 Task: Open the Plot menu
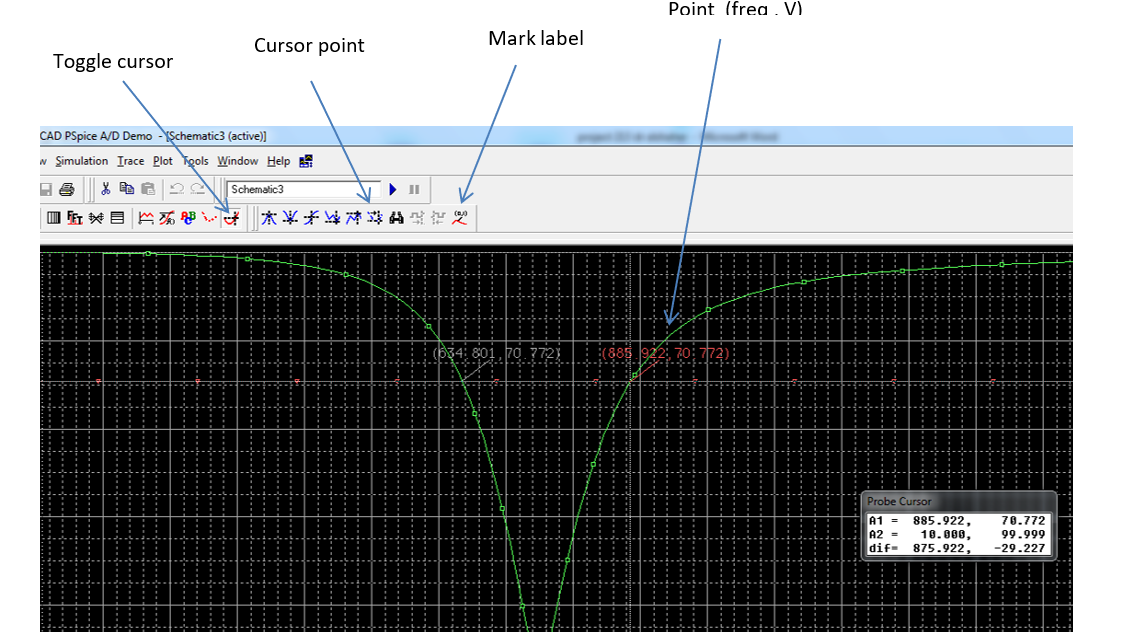(x=162, y=160)
